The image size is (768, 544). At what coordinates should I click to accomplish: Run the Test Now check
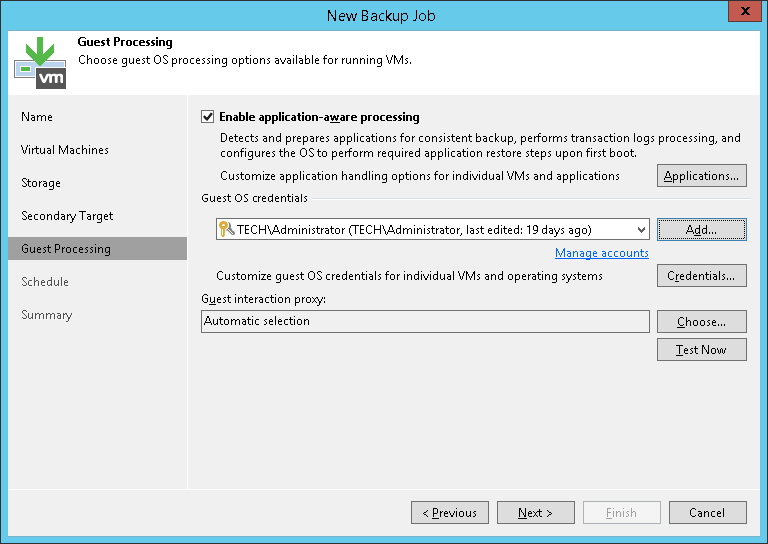click(x=702, y=350)
